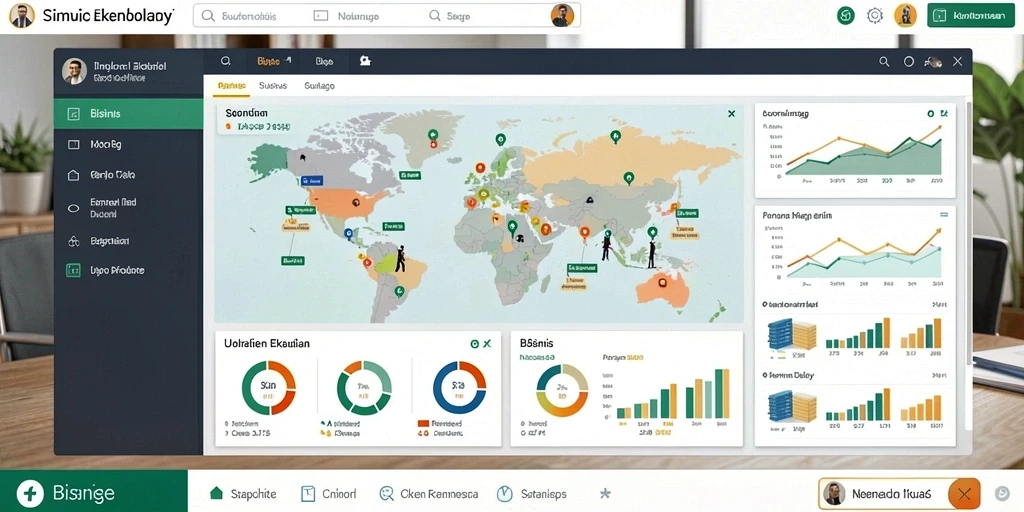Click the orange United States region on map
Image resolution: width=1024 pixels, height=512 pixels.
[342, 203]
